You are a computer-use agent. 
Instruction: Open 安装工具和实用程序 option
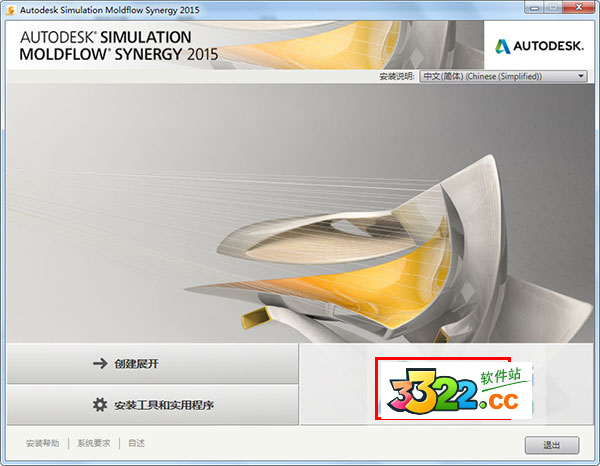coord(152,405)
